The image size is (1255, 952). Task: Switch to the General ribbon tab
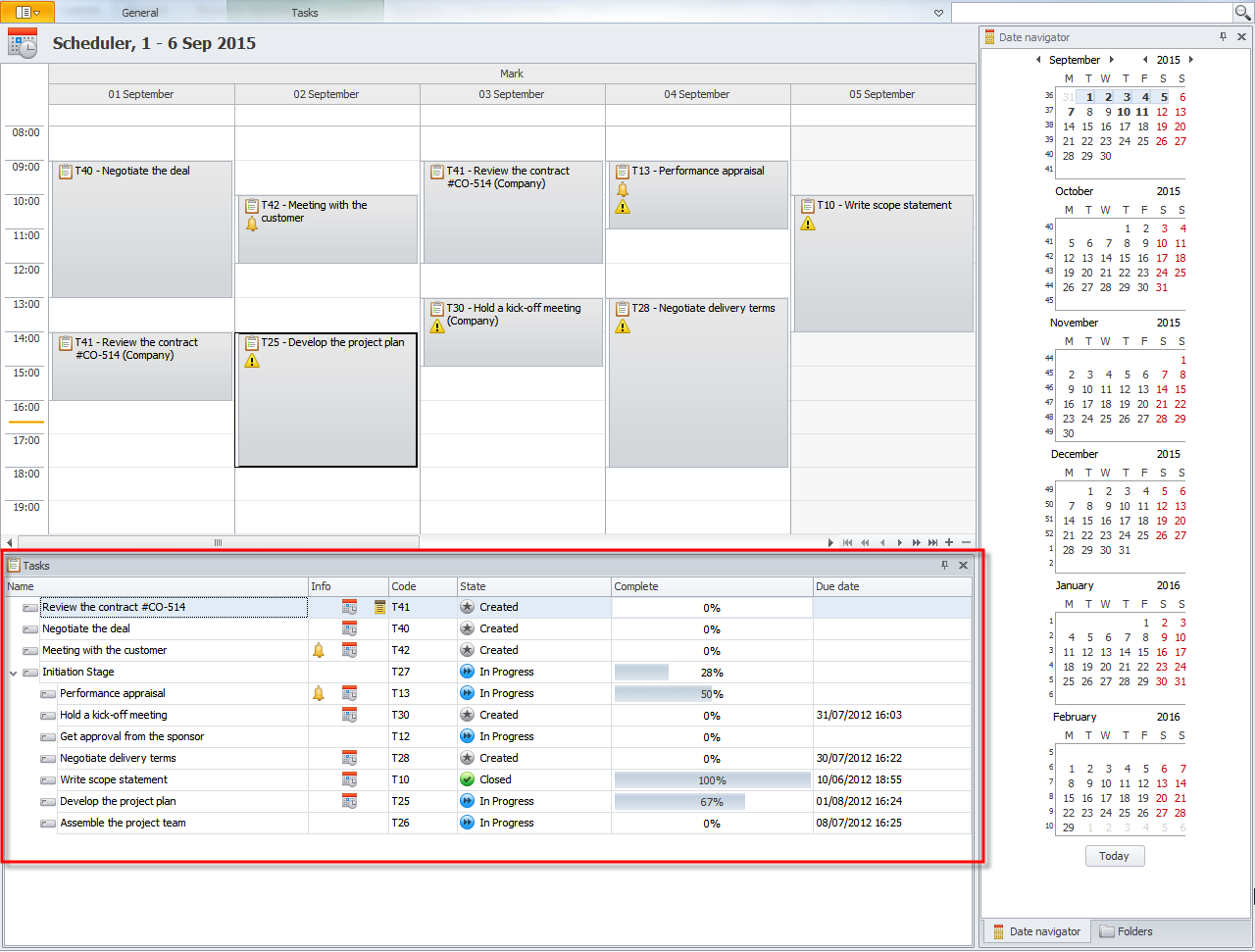tap(140, 13)
